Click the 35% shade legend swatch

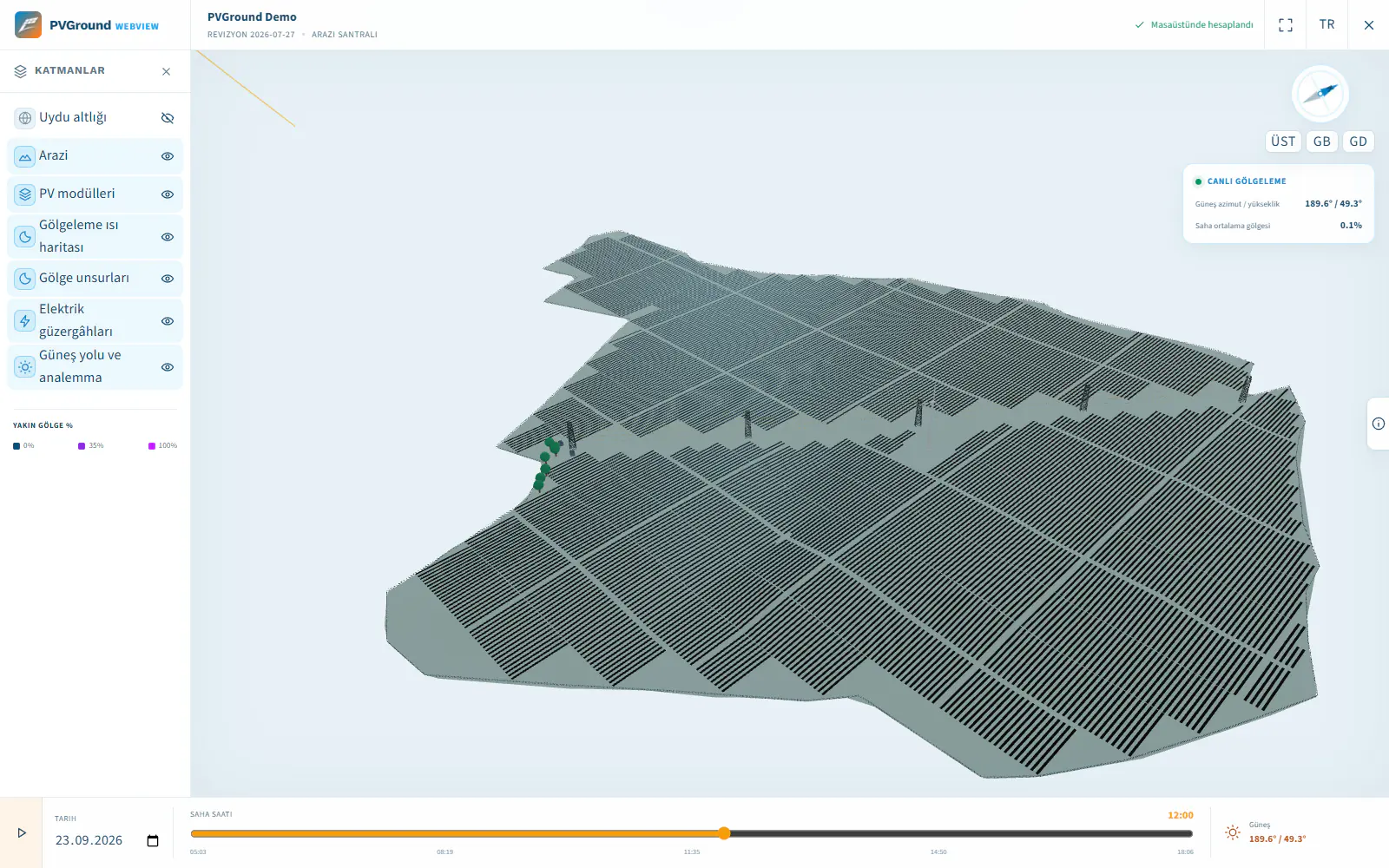82,446
